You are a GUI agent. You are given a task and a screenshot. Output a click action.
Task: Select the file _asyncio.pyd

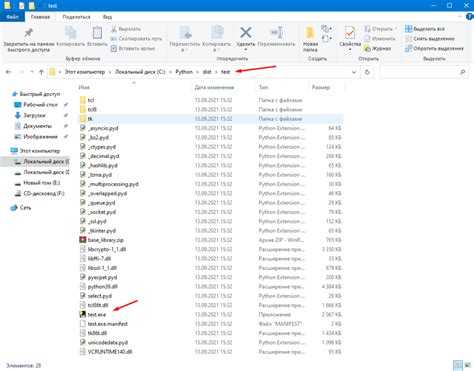pos(103,128)
